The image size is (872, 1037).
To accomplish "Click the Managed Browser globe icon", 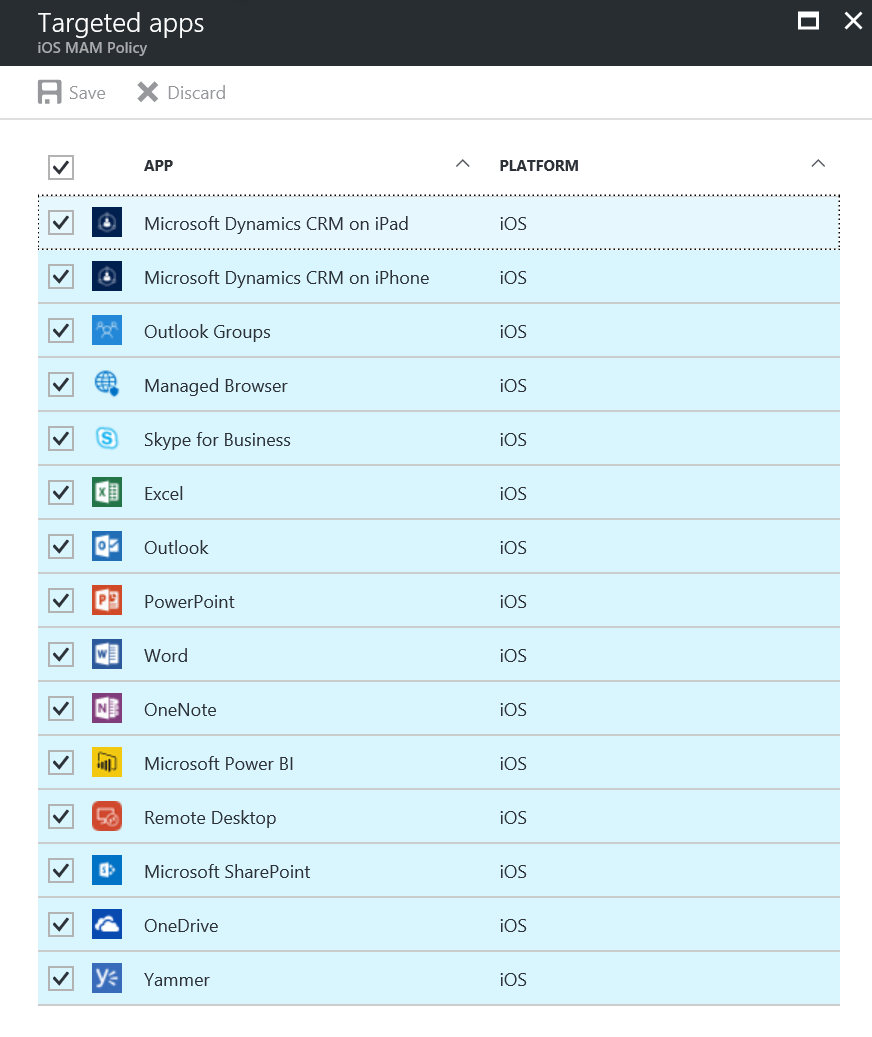I will [107, 385].
